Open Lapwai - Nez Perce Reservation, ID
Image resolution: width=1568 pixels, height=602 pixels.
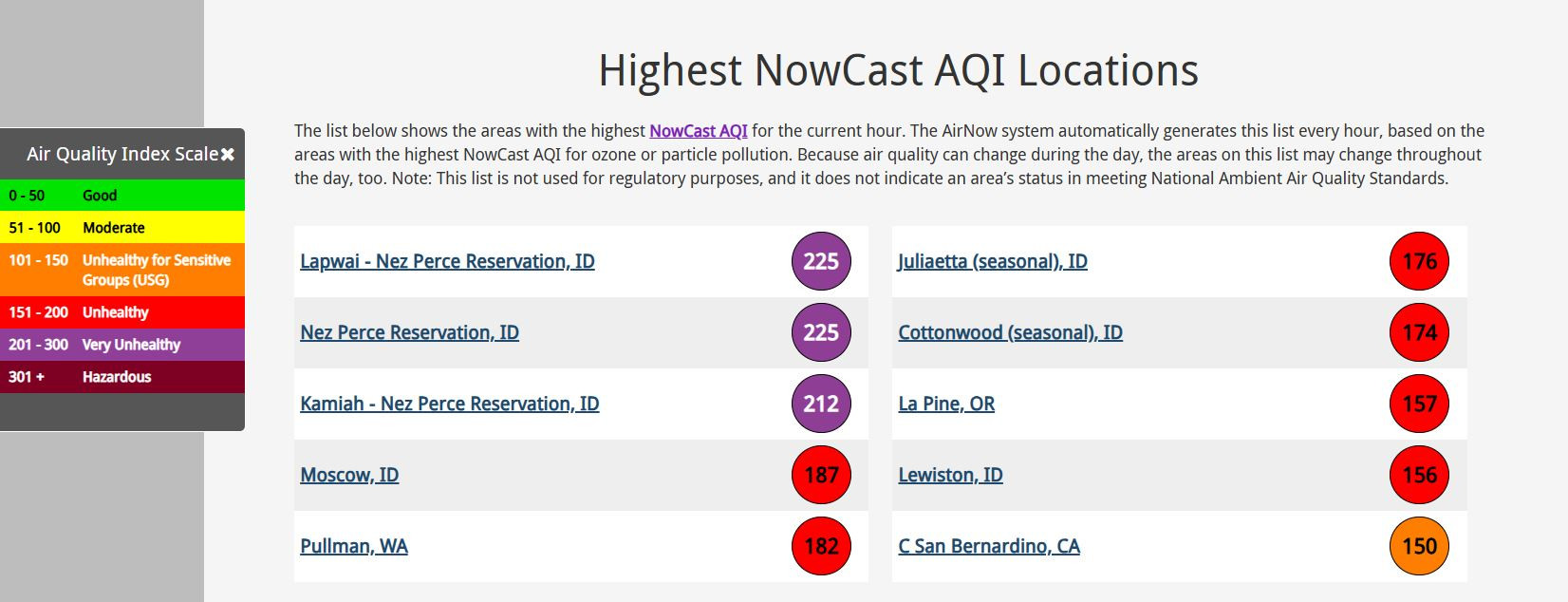coord(447,261)
